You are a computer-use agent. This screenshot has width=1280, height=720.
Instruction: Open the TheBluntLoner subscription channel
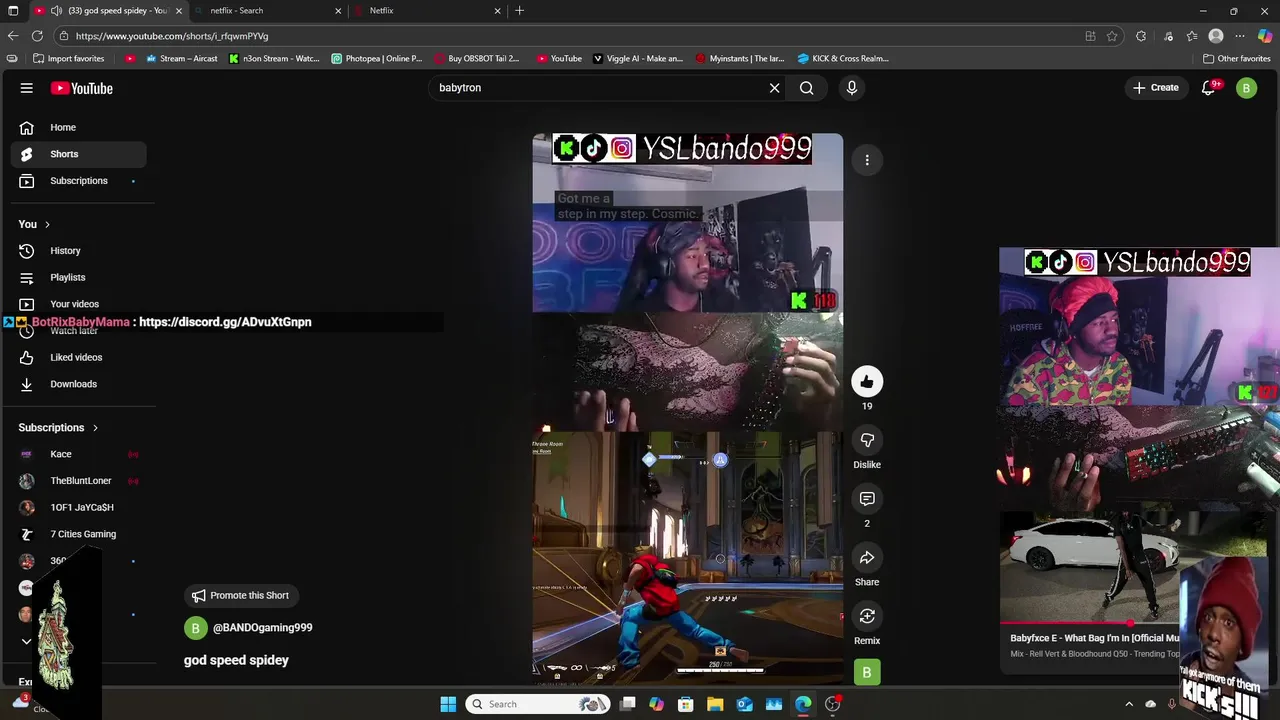pos(78,481)
